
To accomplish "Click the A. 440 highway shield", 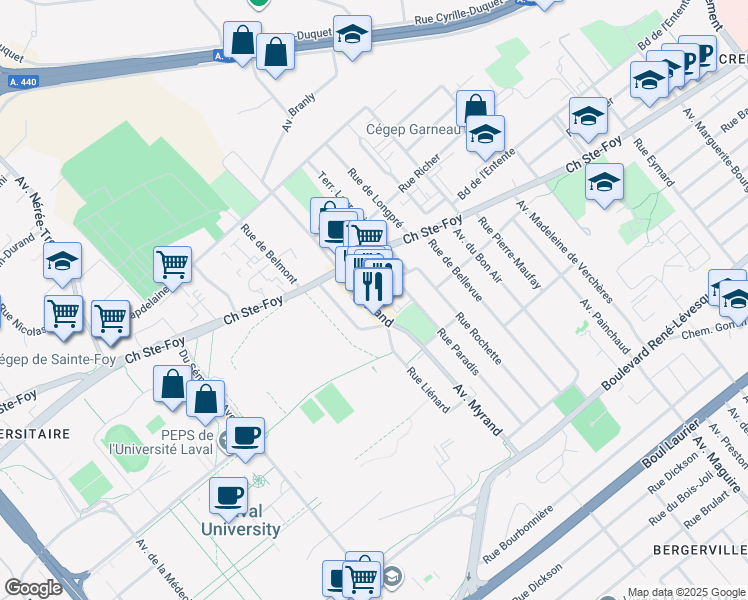I will coord(23,82).
